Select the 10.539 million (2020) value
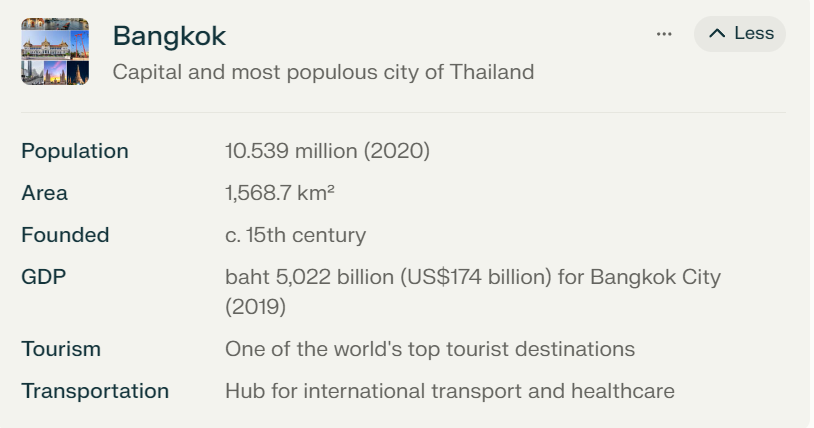This screenshot has width=814, height=428. click(x=327, y=151)
